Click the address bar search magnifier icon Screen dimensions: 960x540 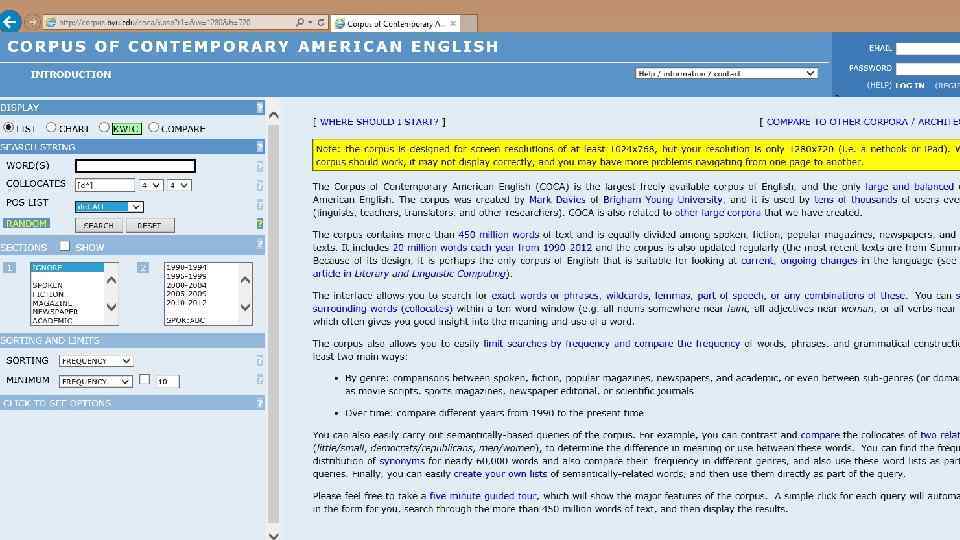click(299, 23)
